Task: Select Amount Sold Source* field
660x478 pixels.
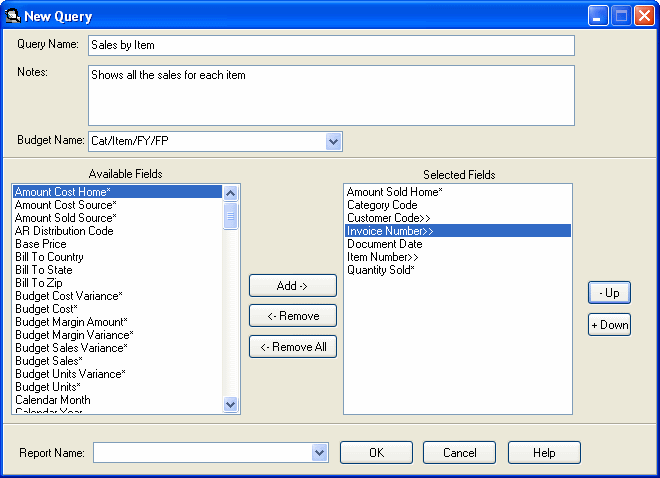Action: coord(117,218)
